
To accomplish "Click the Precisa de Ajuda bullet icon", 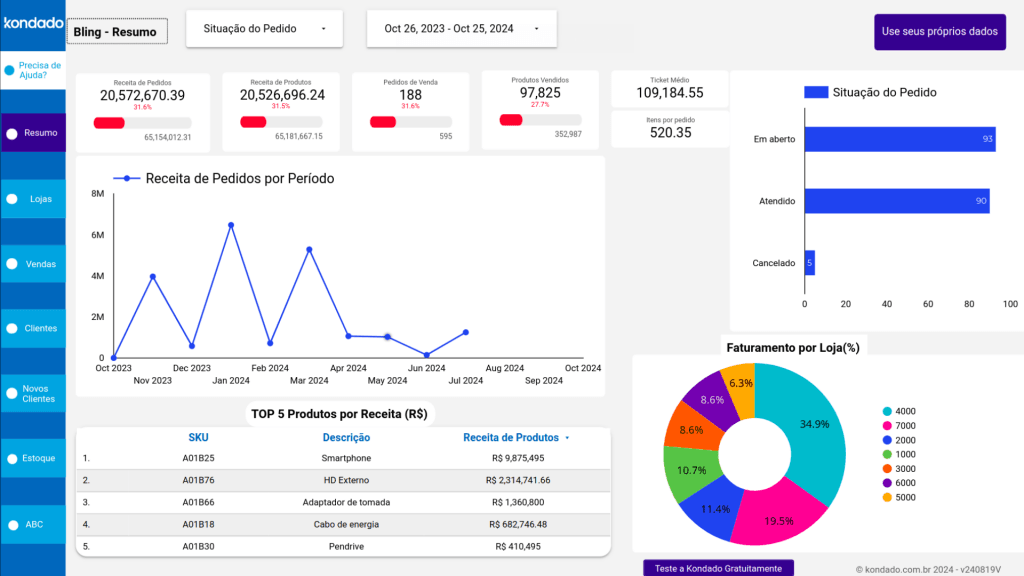I will [9, 70].
